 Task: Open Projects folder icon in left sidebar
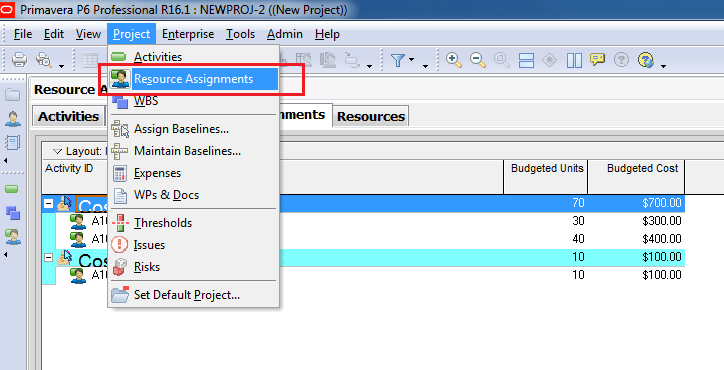tap(12, 95)
